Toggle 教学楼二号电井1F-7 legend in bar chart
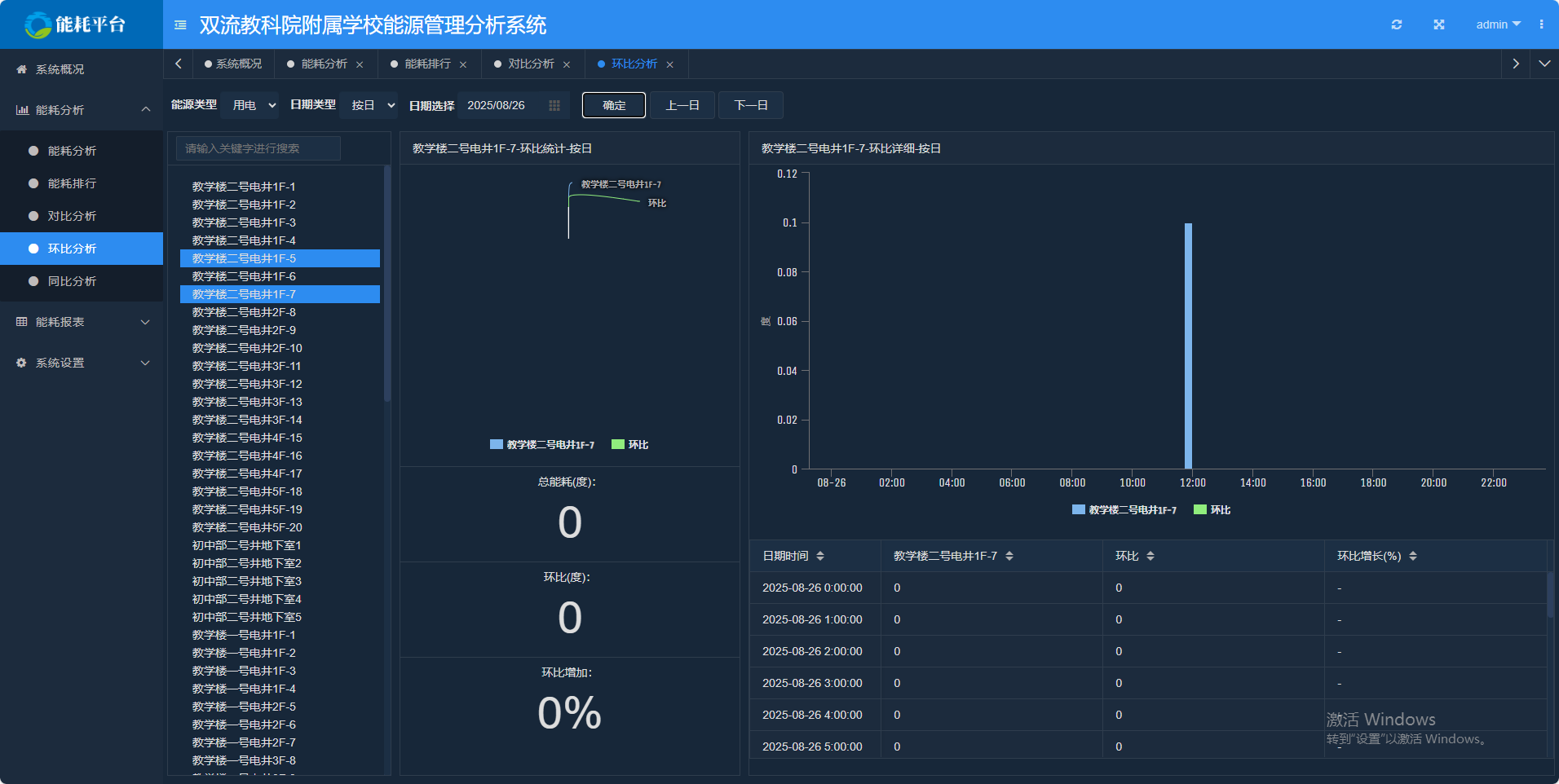Image resolution: width=1559 pixels, height=784 pixels. click(x=1124, y=510)
